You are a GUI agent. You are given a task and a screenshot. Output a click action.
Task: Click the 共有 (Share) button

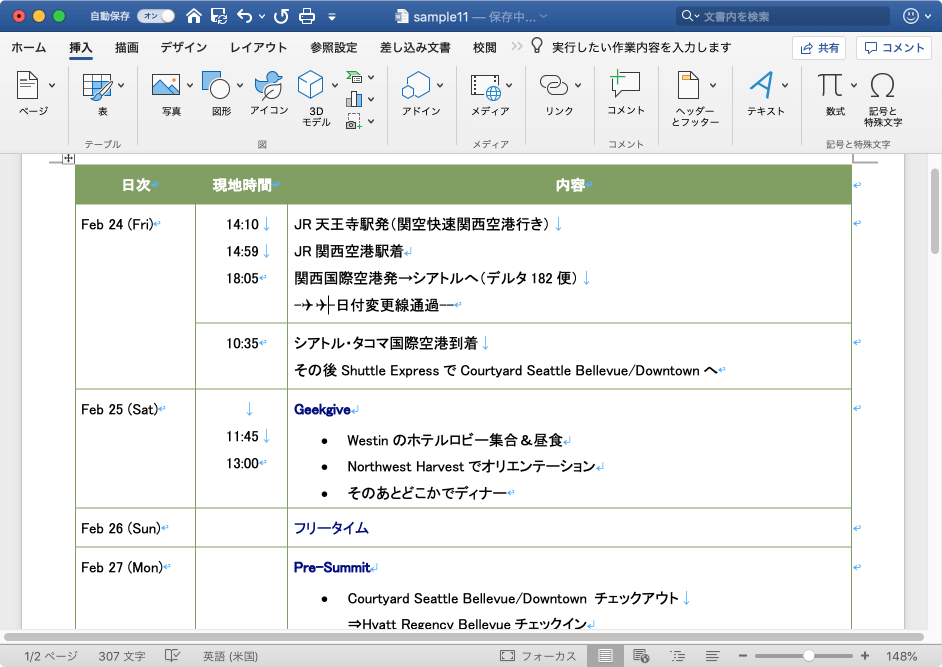(819, 47)
